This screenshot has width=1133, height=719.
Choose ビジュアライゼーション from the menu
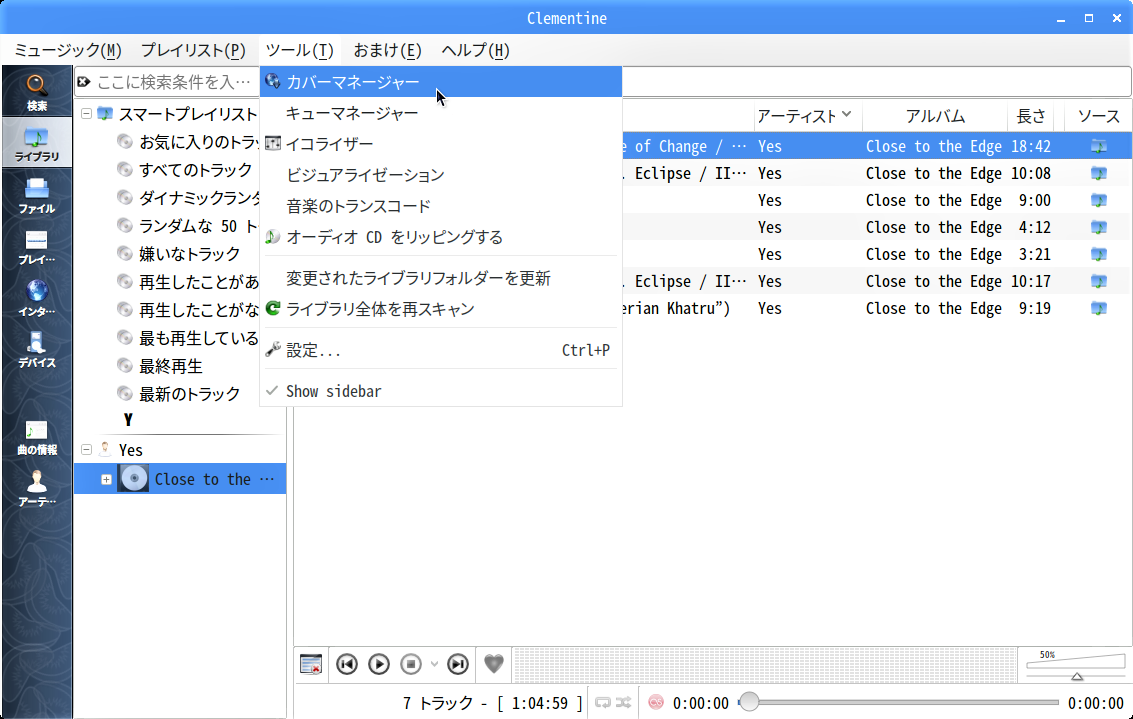(x=441, y=175)
